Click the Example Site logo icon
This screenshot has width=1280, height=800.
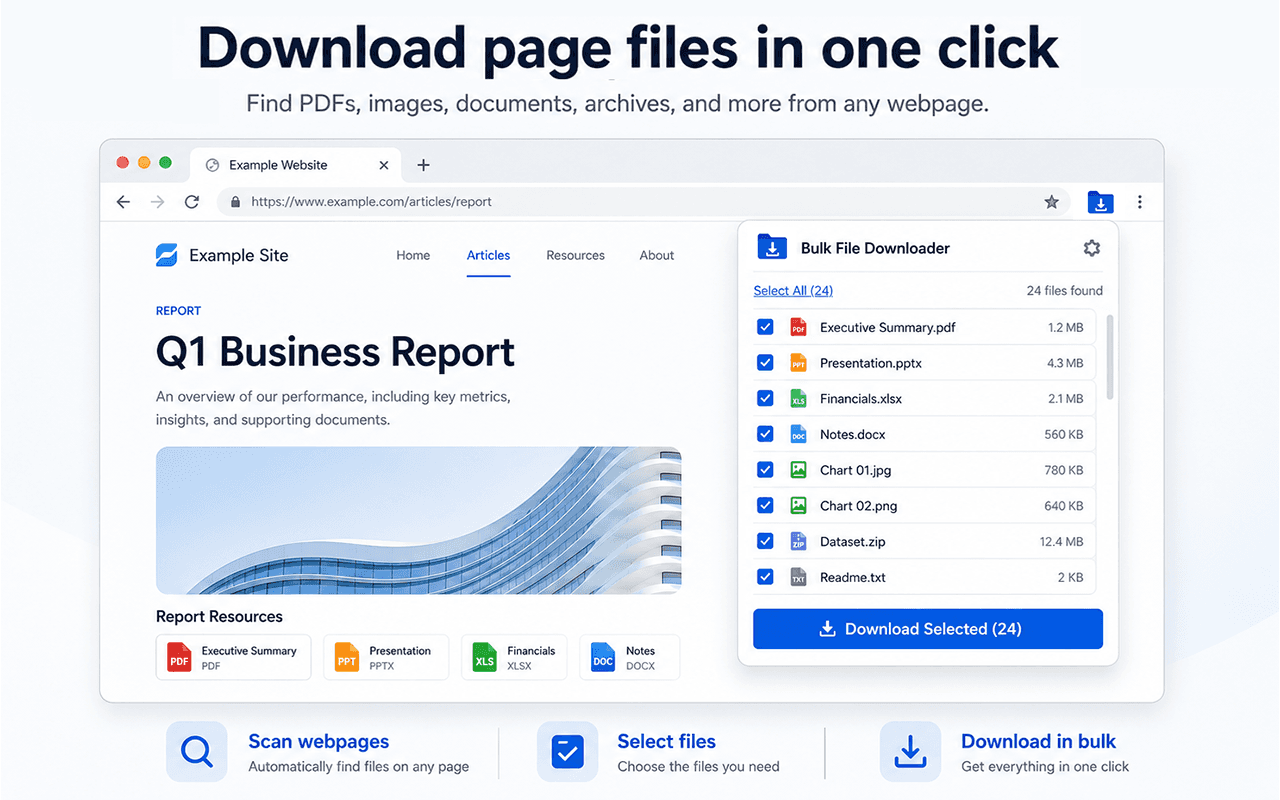pos(167,255)
